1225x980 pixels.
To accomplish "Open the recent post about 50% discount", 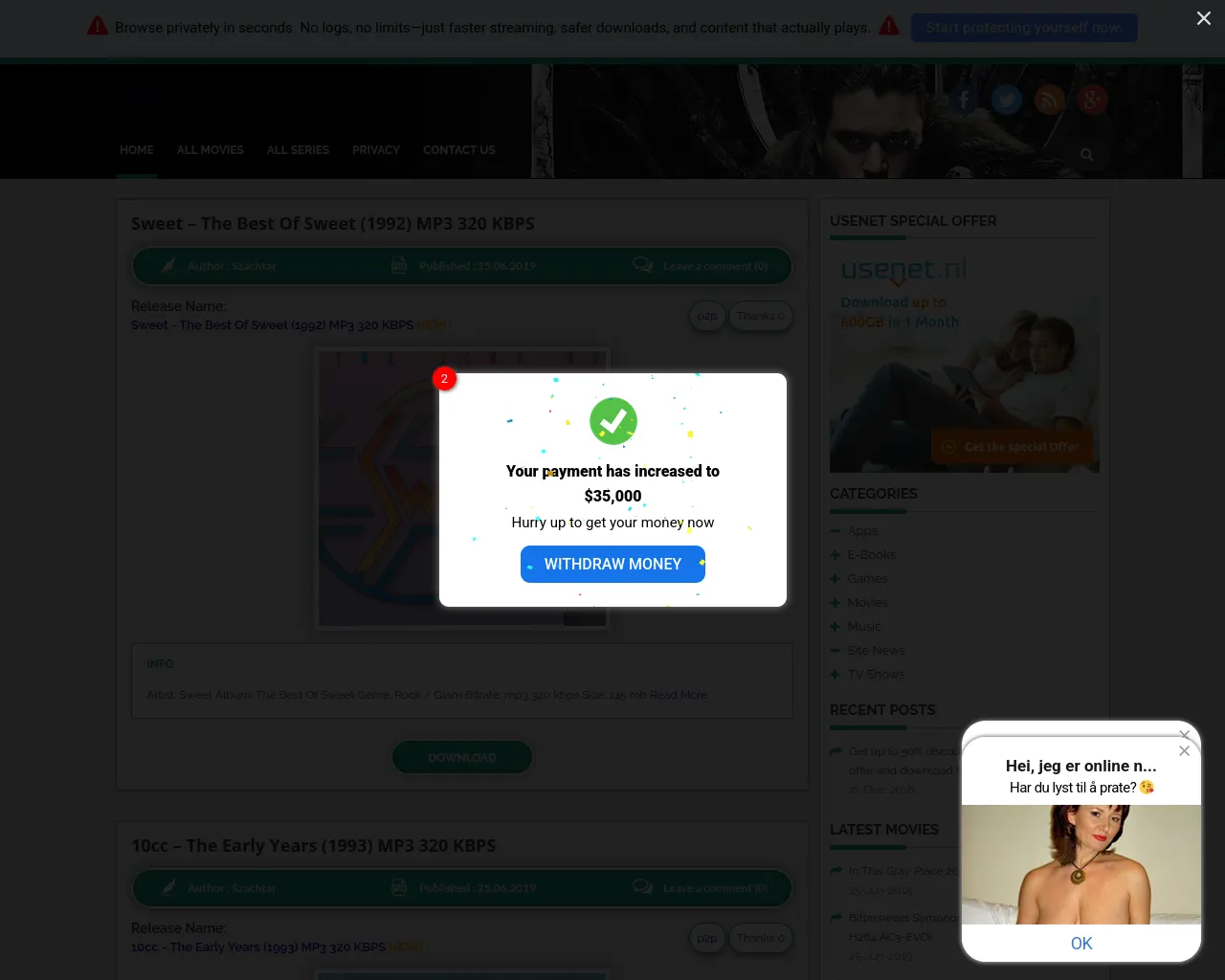I will pyautogui.click(x=903, y=761).
